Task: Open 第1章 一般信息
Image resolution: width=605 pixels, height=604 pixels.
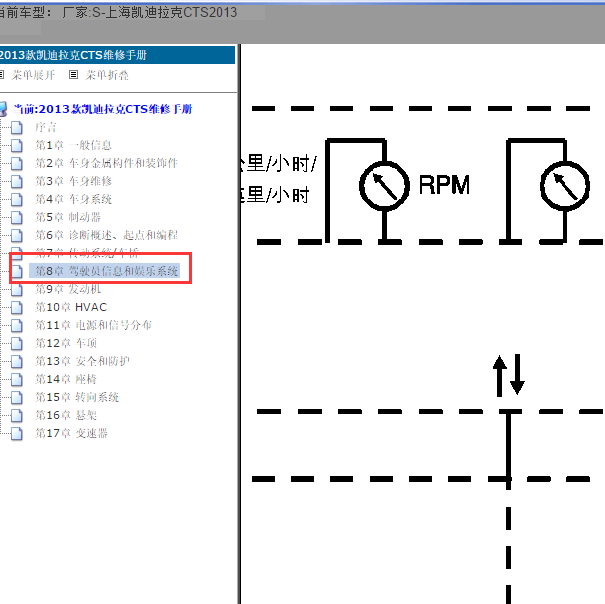Action: 73,146
